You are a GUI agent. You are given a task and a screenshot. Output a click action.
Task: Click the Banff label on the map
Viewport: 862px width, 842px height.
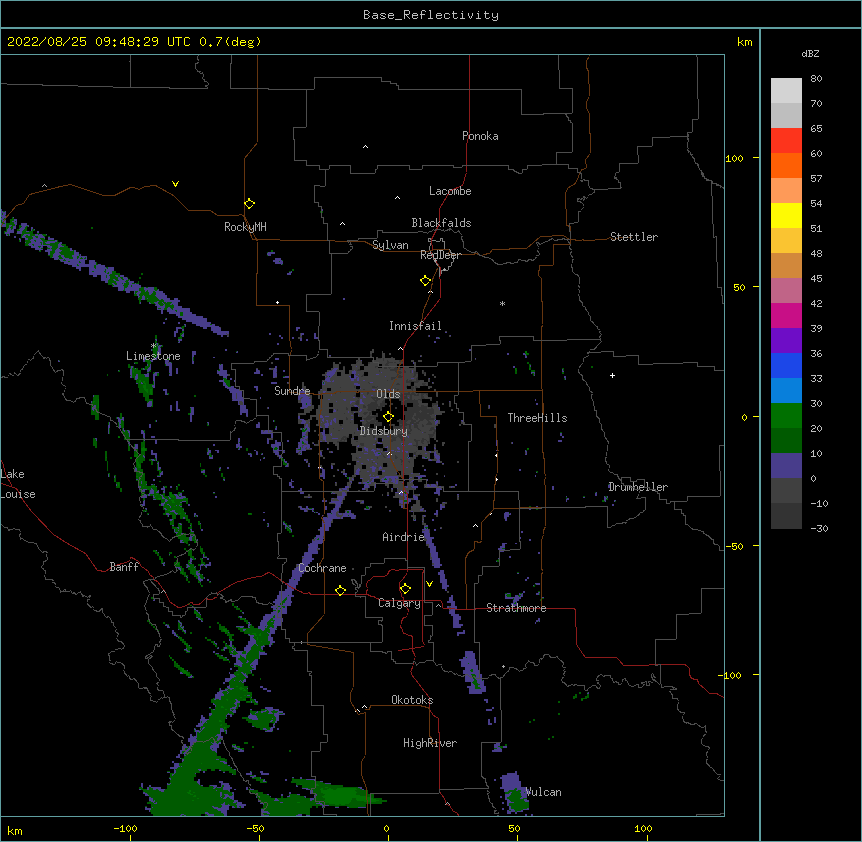[124, 567]
